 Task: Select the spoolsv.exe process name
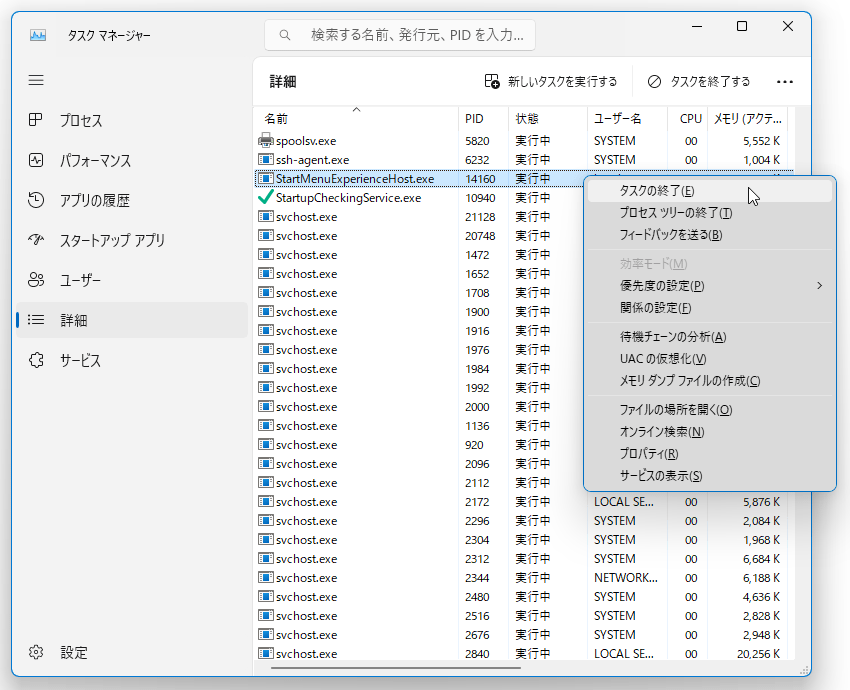[x=306, y=141]
